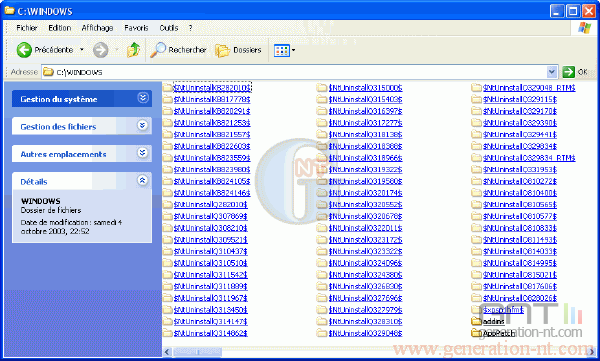Screen dimensions: 600x361
Task: Open the $NtUninstallQ811493$ folder link
Action: (520, 240)
